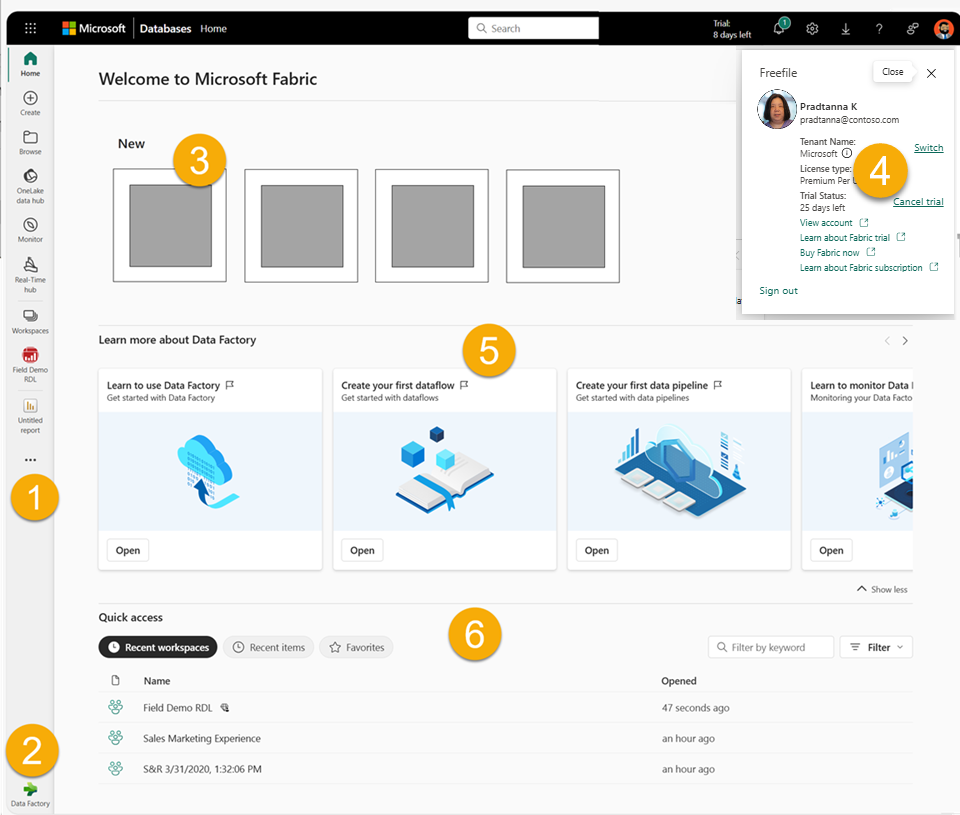This screenshot has height=815, width=960.
Task: Open the Learn to use Data Factory card
Action: (x=128, y=550)
